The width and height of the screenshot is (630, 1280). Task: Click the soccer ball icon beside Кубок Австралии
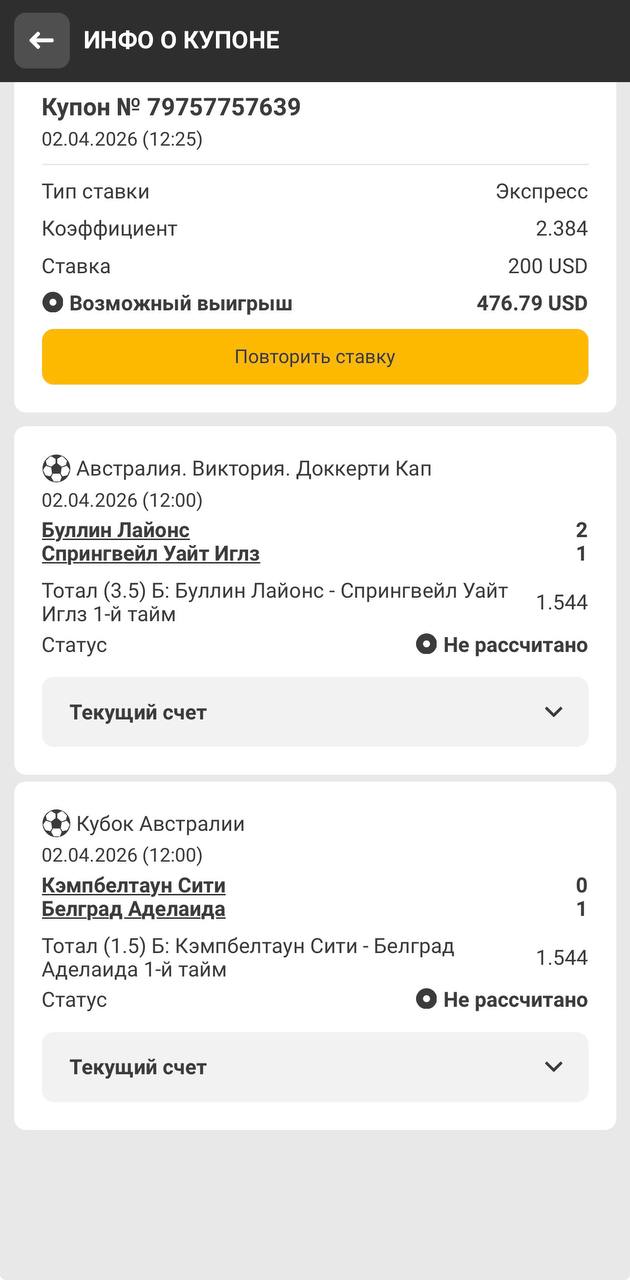[x=56, y=823]
